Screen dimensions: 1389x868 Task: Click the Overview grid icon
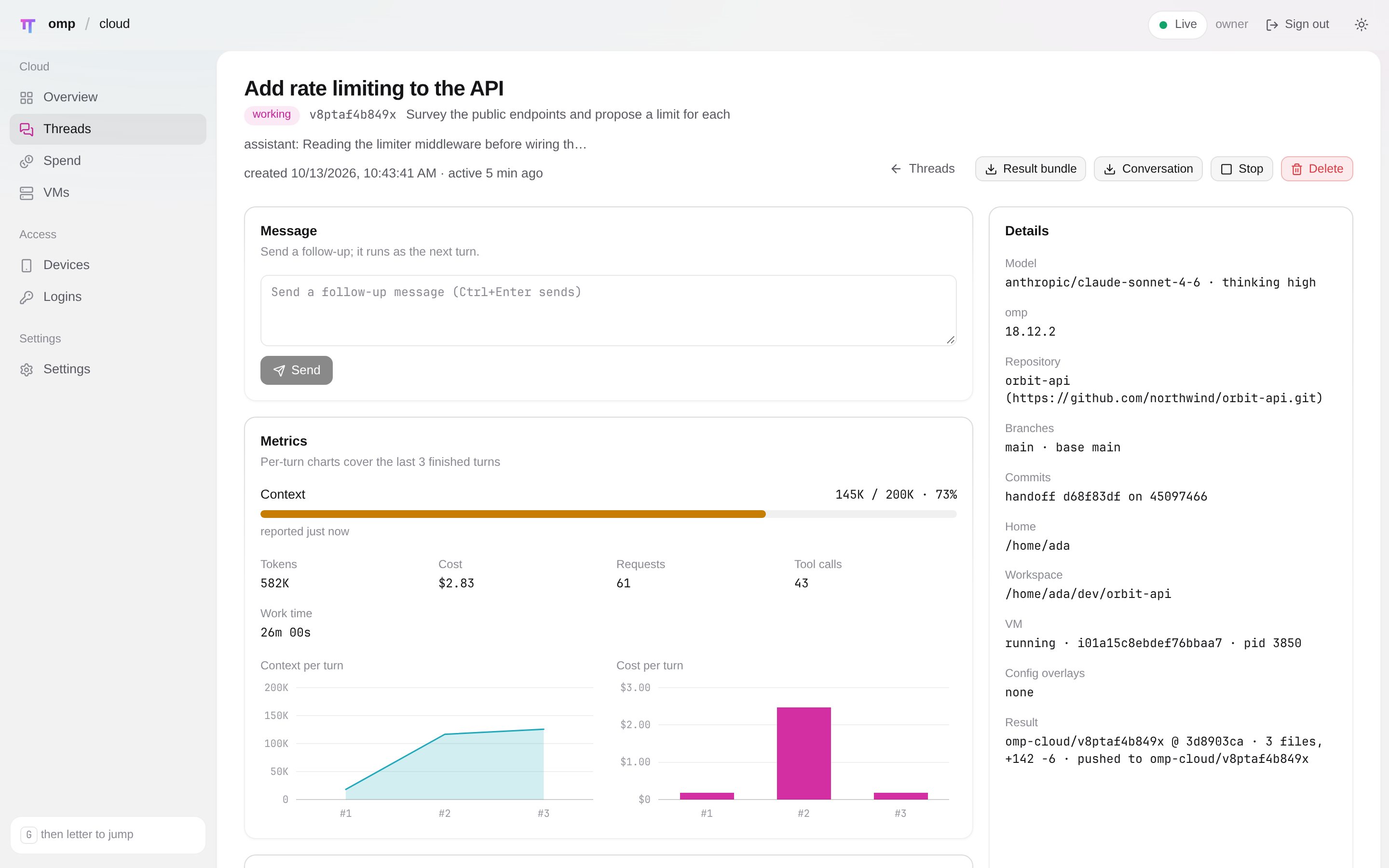[27, 97]
